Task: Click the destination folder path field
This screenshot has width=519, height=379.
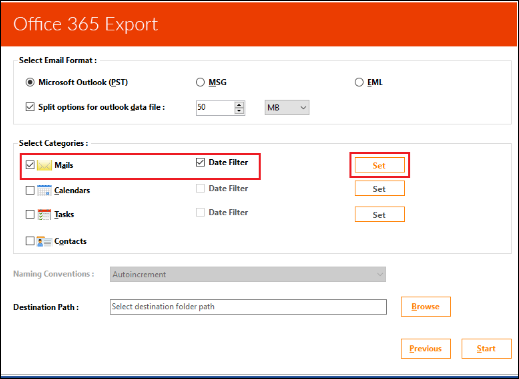Action: (x=248, y=307)
